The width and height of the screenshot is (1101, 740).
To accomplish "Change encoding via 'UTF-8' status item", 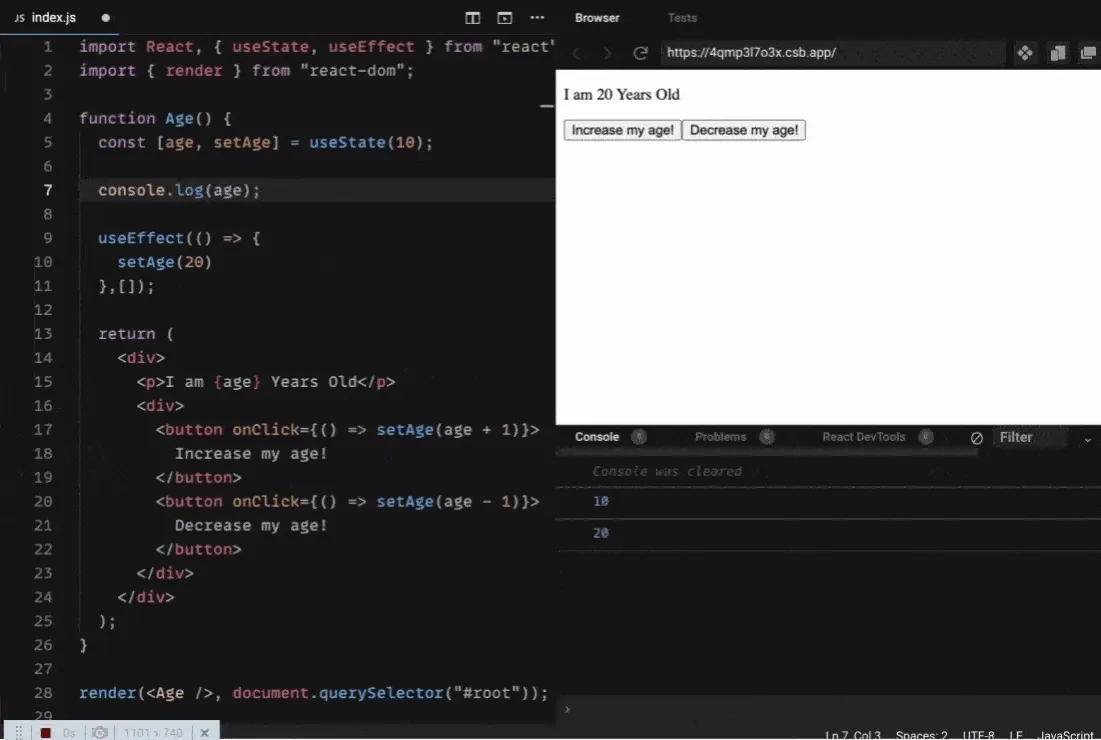I will pyautogui.click(x=978, y=734).
